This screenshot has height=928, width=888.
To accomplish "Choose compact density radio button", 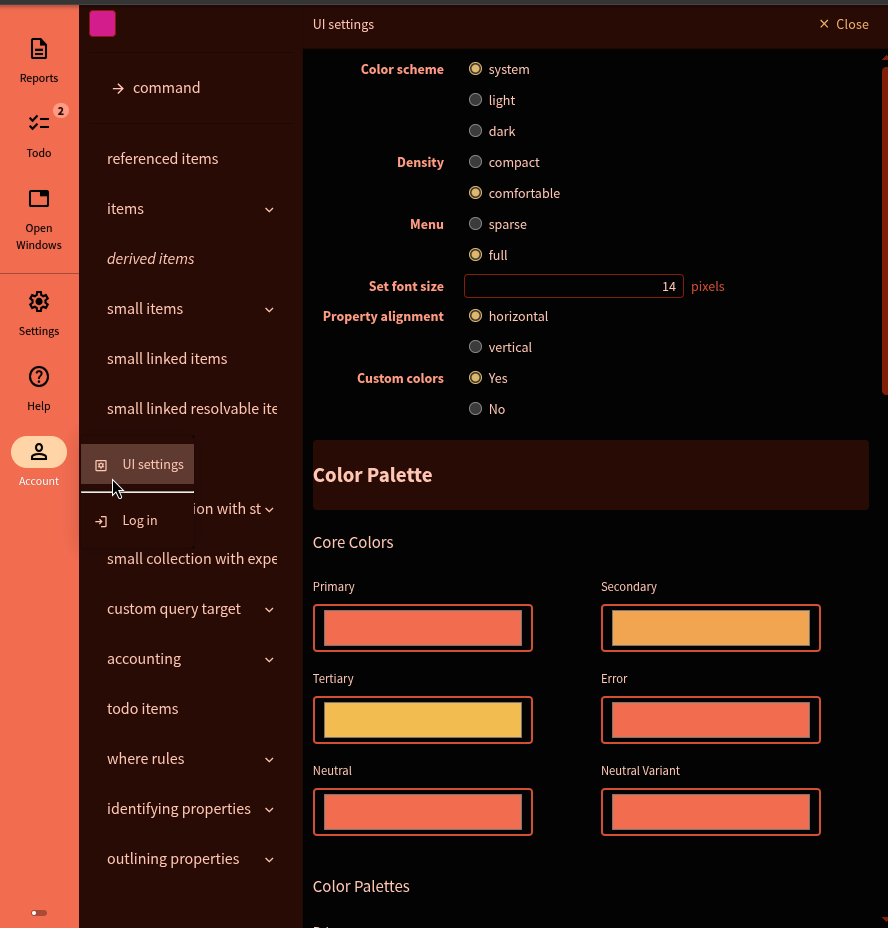I will pos(476,162).
